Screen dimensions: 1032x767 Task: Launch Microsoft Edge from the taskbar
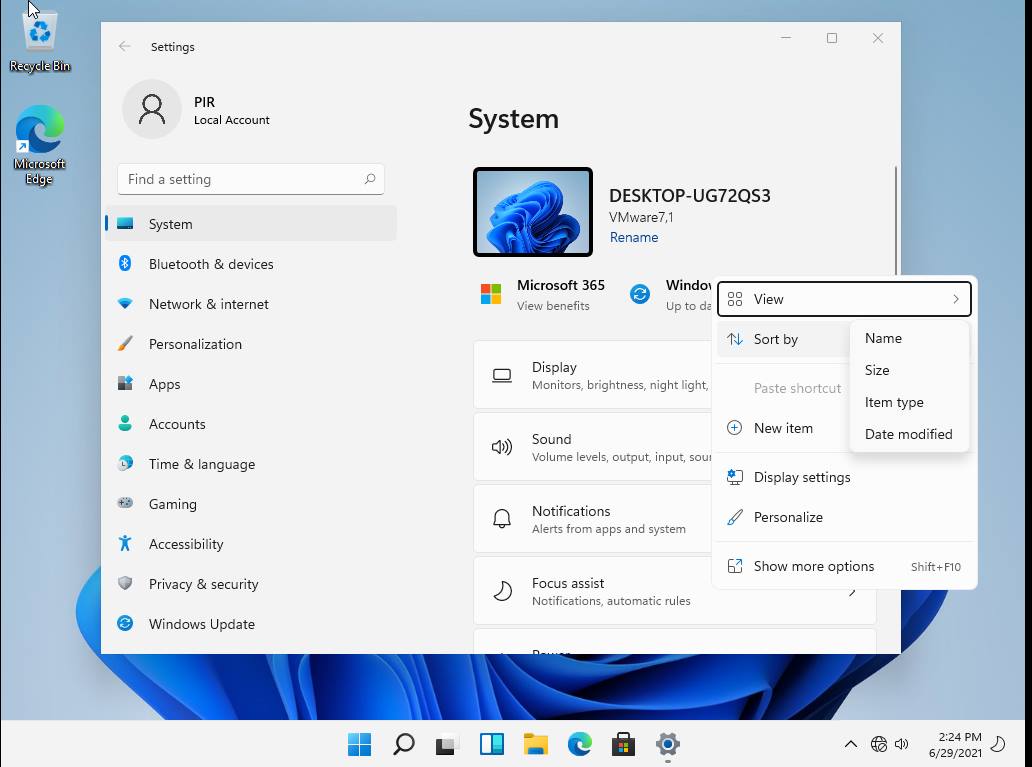tap(580, 745)
